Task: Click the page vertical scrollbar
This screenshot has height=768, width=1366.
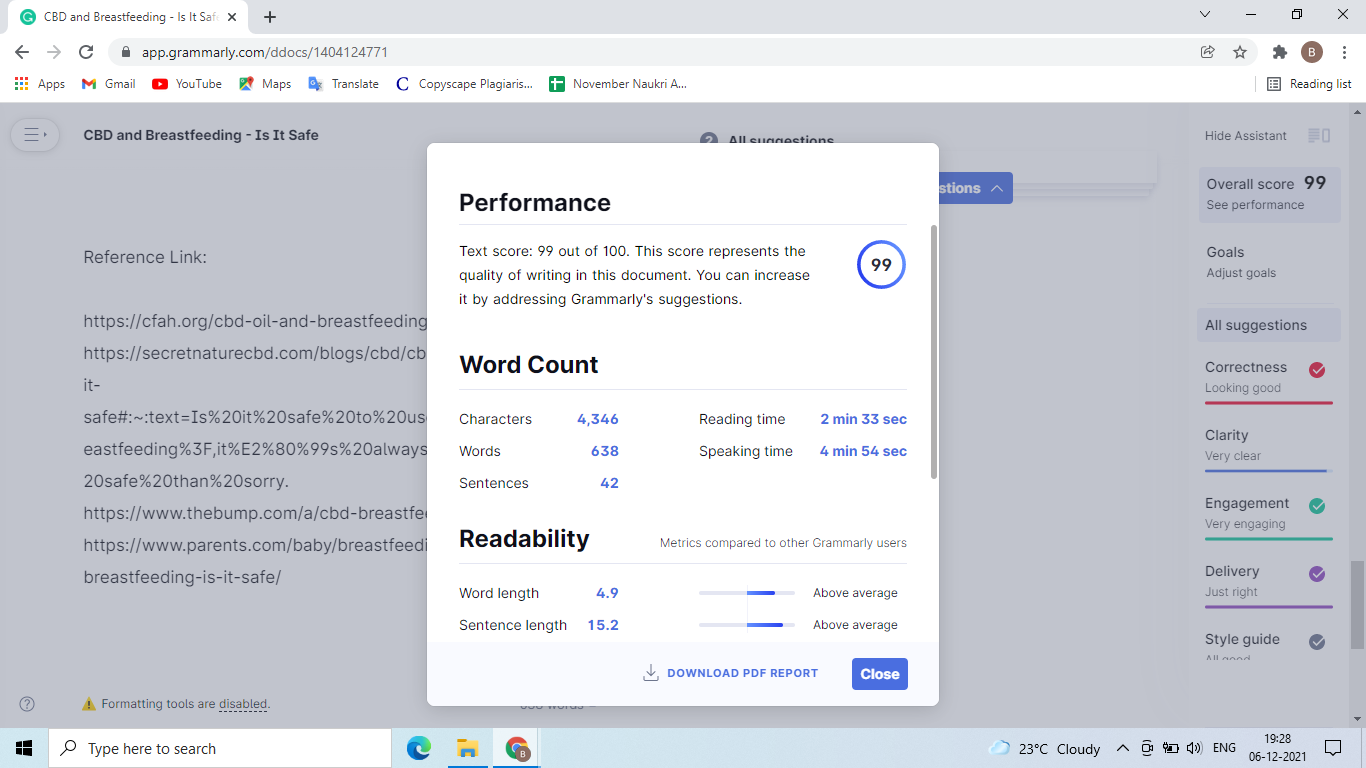Action: pos(1357,605)
